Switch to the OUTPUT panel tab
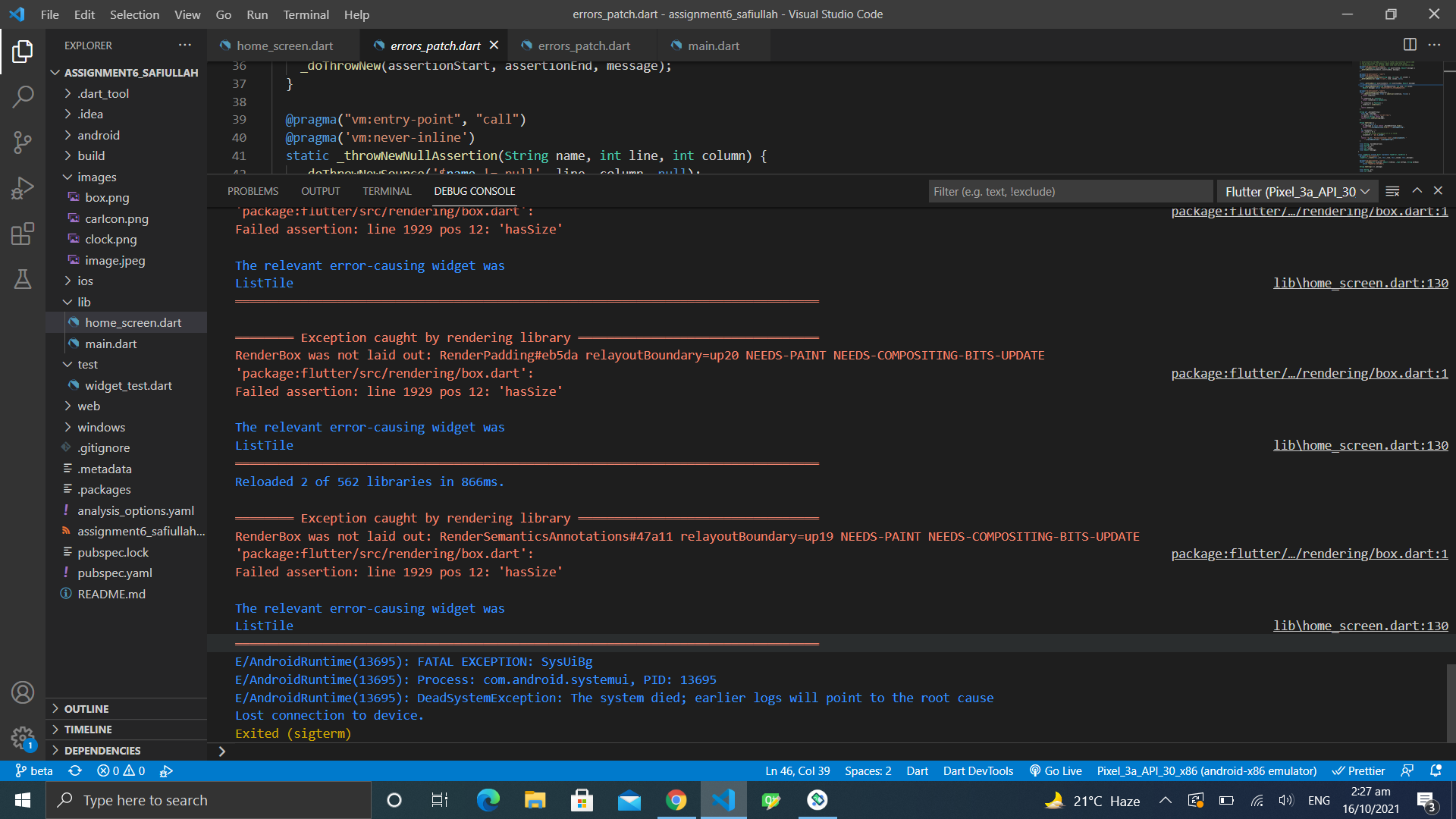The width and height of the screenshot is (1456, 819). tap(320, 191)
